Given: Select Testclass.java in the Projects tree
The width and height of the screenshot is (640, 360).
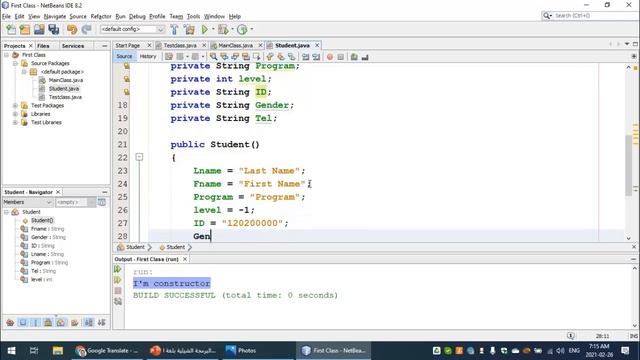Looking at the screenshot, I should coord(65,97).
